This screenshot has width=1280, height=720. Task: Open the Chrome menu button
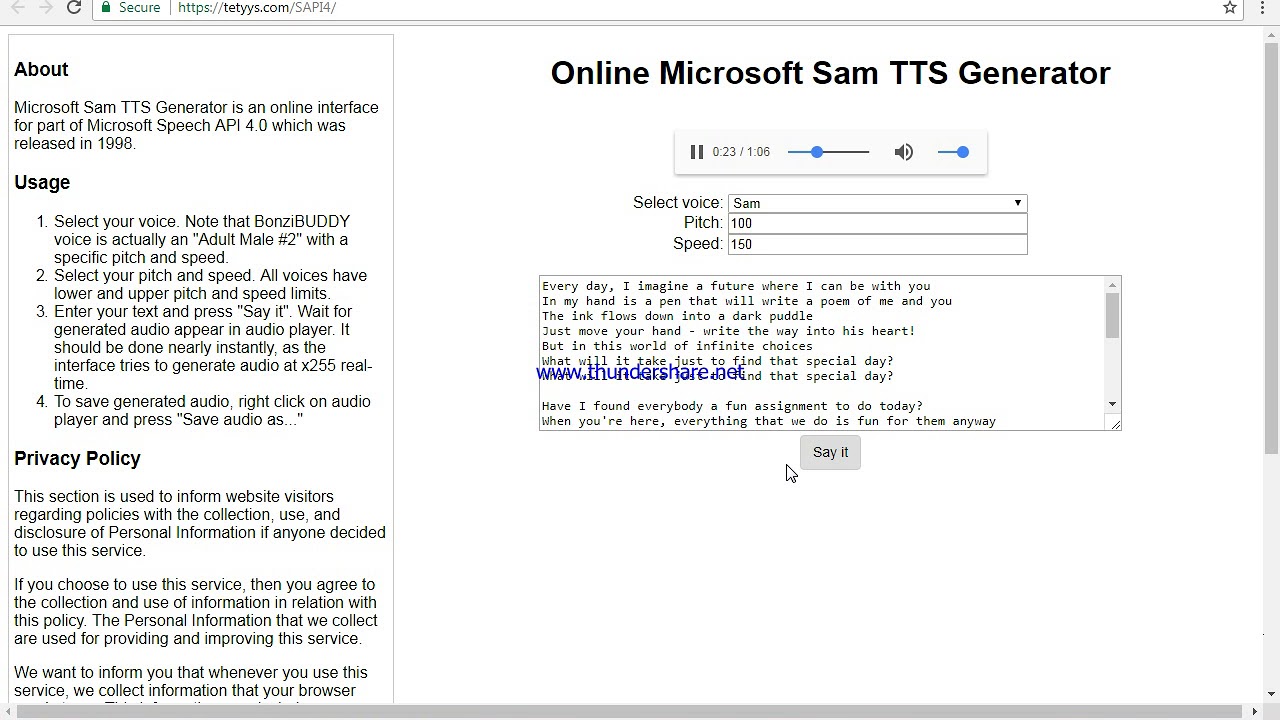click(1262, 7)
